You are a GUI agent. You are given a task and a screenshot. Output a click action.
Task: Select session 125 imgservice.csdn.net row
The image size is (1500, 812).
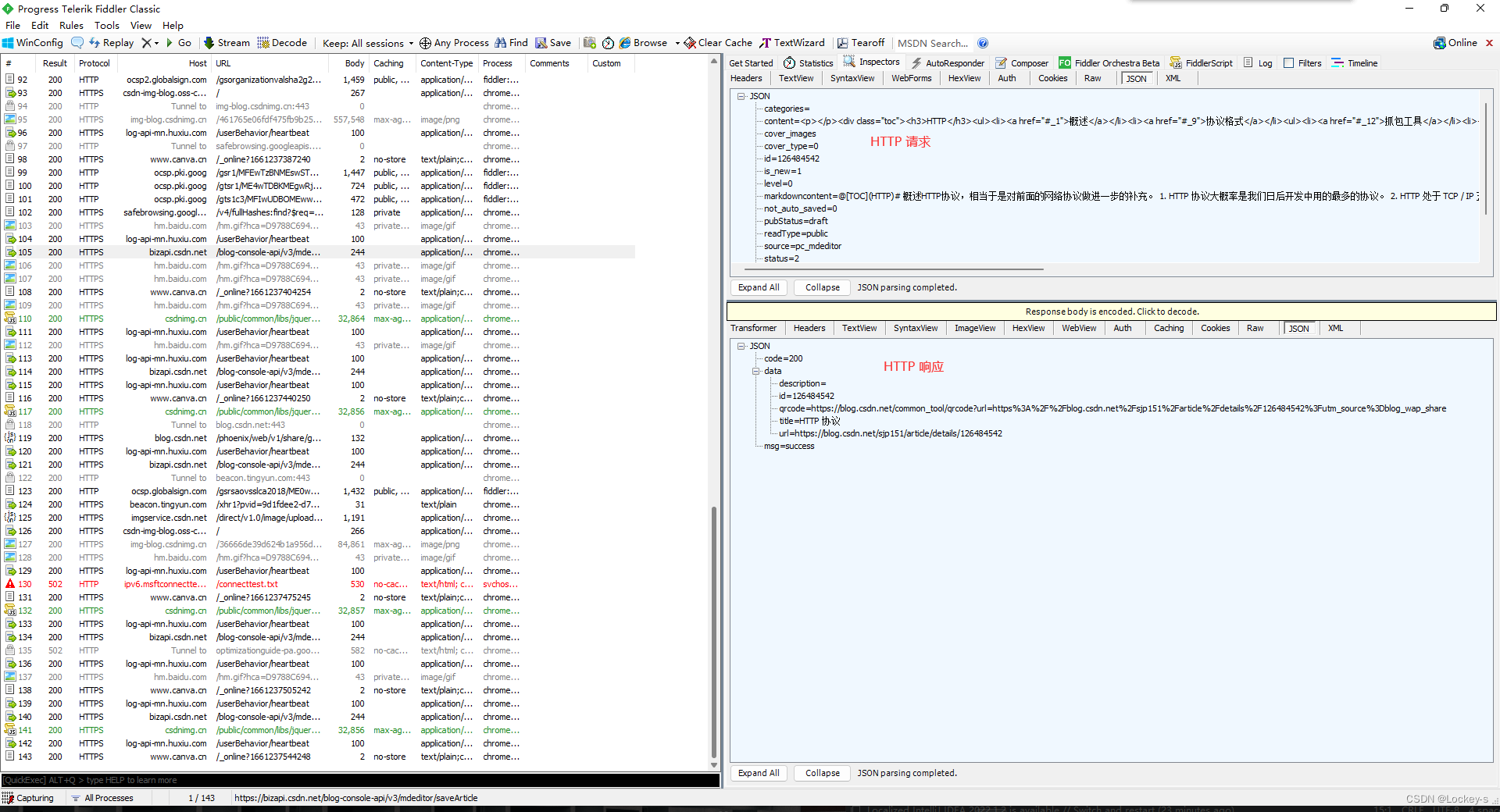[319, 518]
